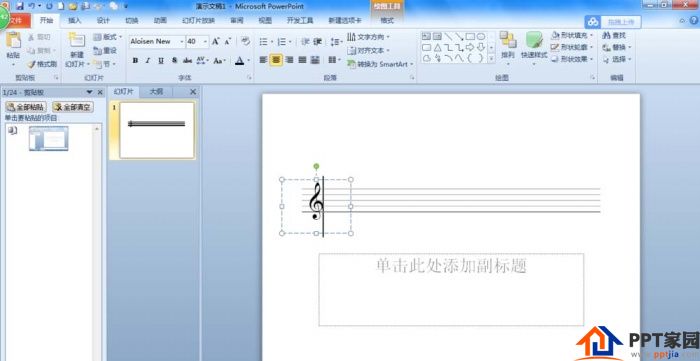Switch to the Outline pane tab

coord(156,92)
